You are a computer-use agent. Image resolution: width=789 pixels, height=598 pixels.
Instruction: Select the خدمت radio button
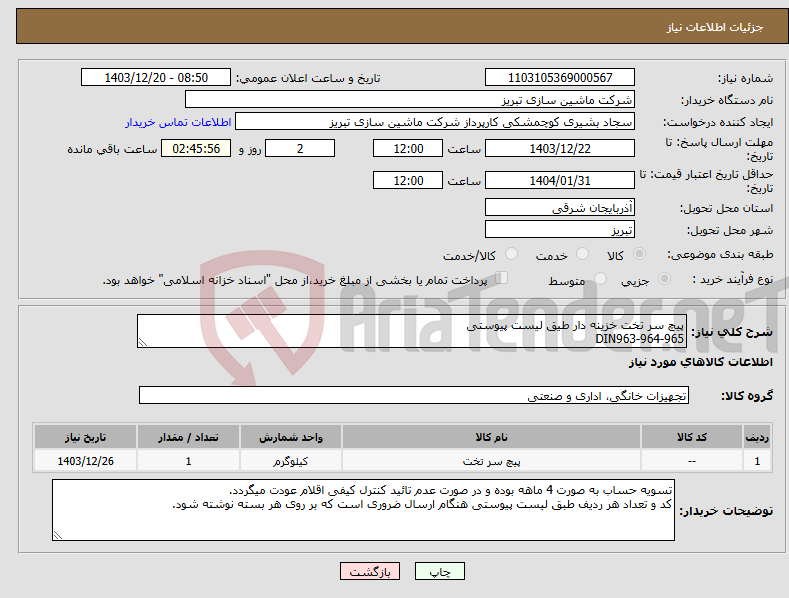coord(582,254)
